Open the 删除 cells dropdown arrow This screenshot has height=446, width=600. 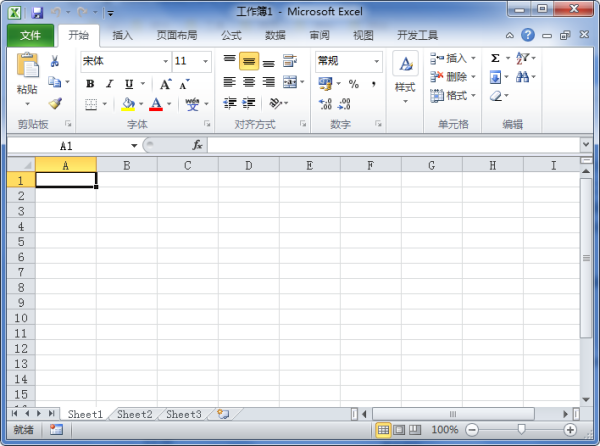(473, 77)
